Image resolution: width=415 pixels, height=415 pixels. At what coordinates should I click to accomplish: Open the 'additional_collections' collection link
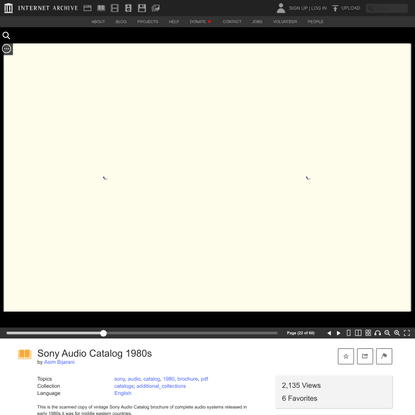(161, 386)
